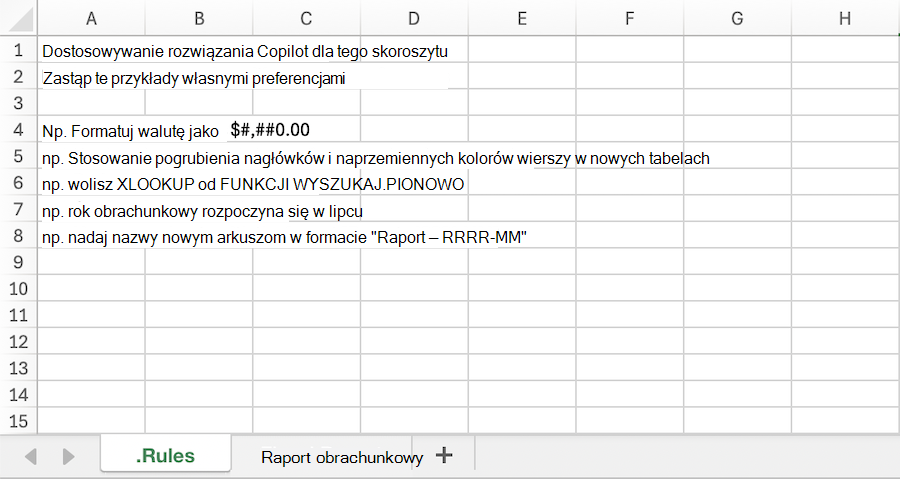900x479 pixels.
Task: Select column E header
Action: 522,18
